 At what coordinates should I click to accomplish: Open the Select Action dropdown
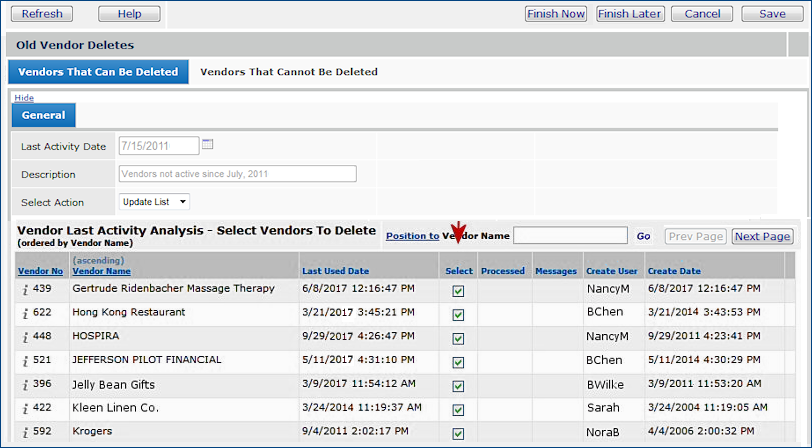click(154, 202)
